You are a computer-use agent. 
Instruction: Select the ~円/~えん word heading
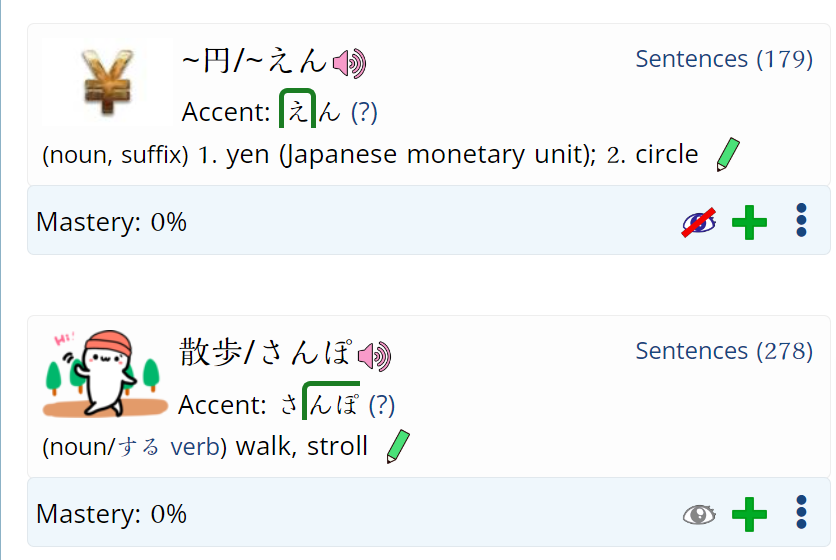point(254,60)
